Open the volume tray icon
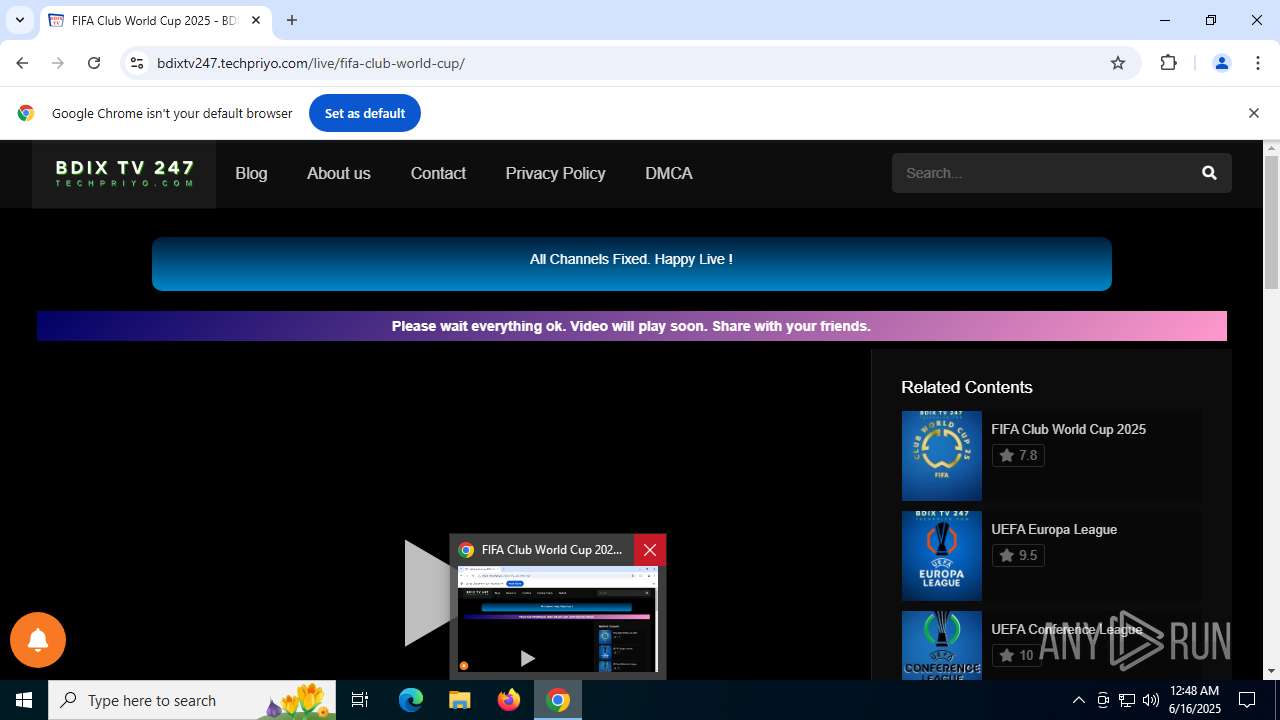 (x=1151, y=700)
